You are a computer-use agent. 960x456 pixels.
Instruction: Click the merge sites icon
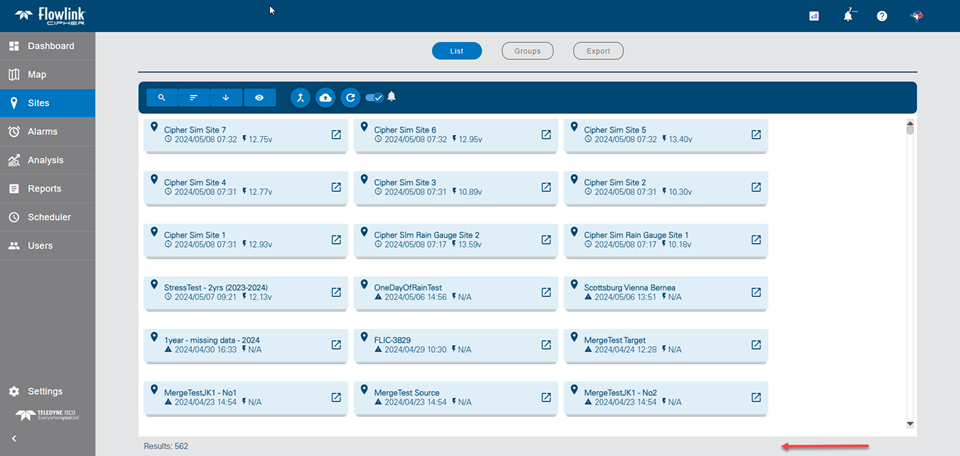coord(300,98)
